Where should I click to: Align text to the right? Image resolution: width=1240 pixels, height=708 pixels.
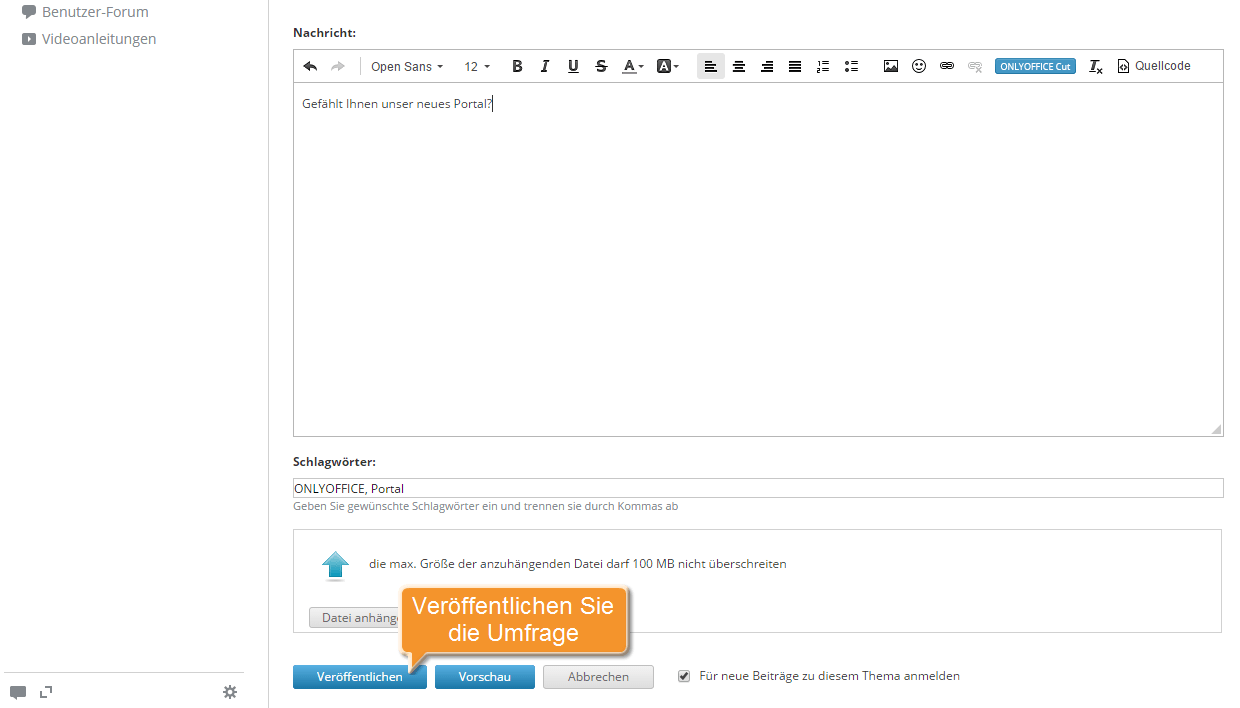(767, 67)
